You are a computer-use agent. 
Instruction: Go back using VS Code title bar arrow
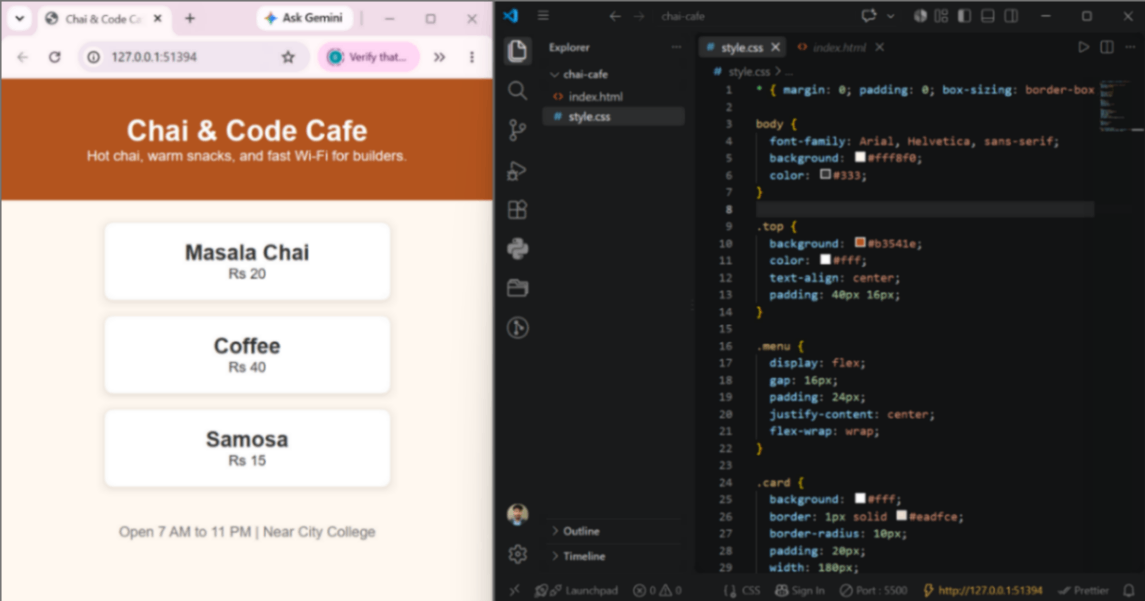click(615, 16)
